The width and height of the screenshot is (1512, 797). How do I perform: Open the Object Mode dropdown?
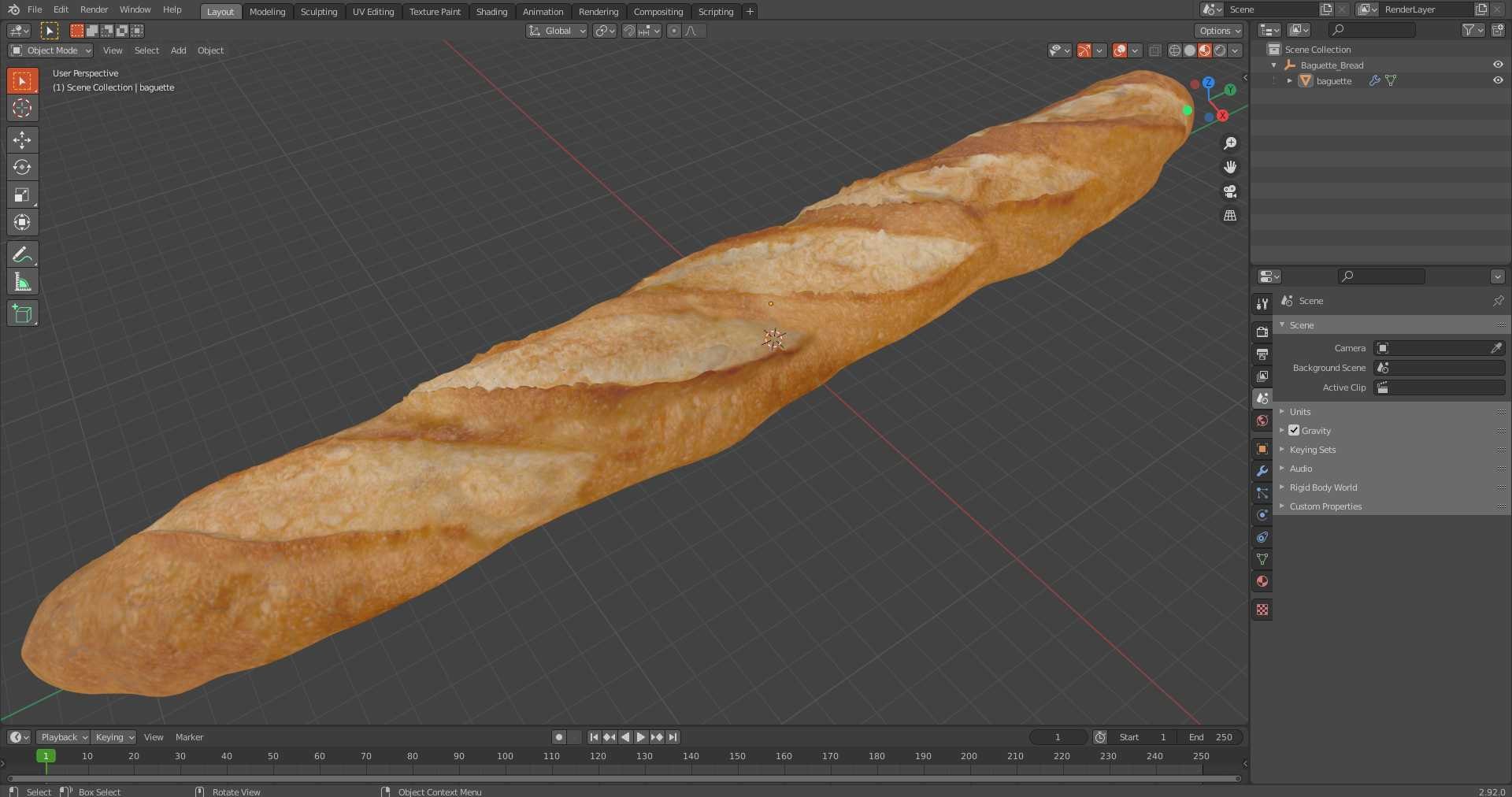tap(51, 50)
